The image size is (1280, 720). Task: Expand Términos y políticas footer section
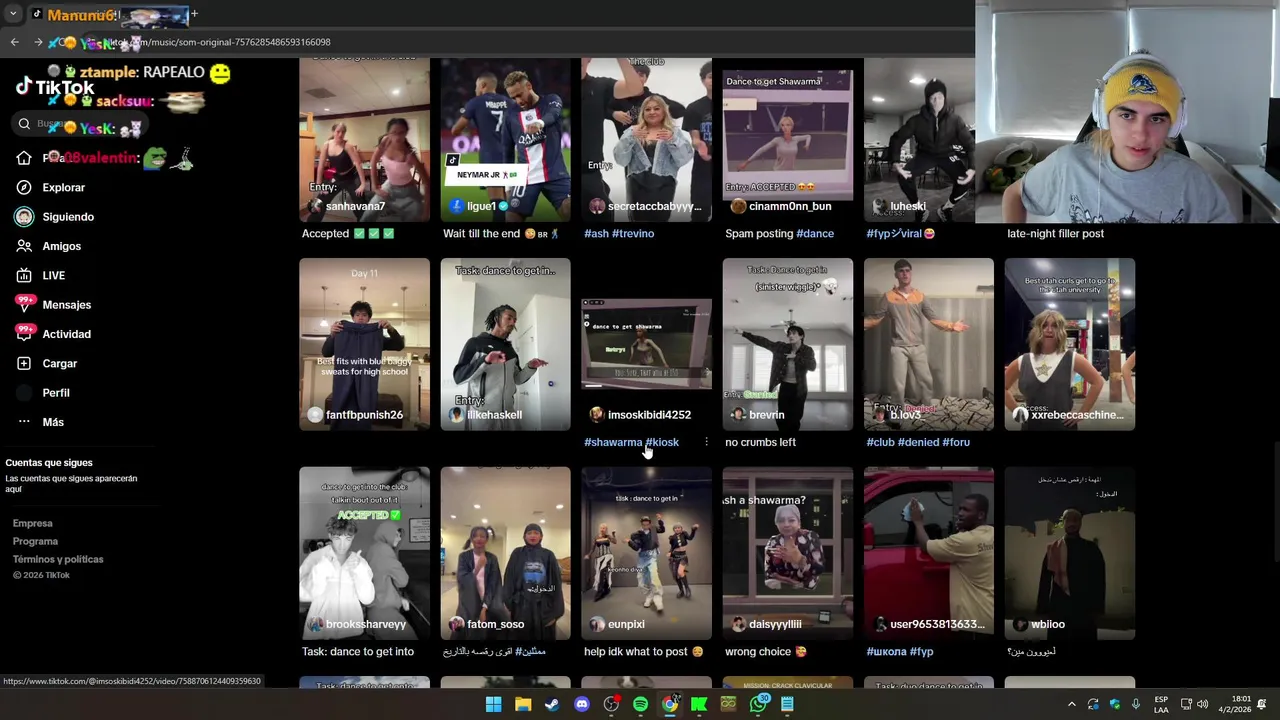pyautogui.click(x=58, y=559)
